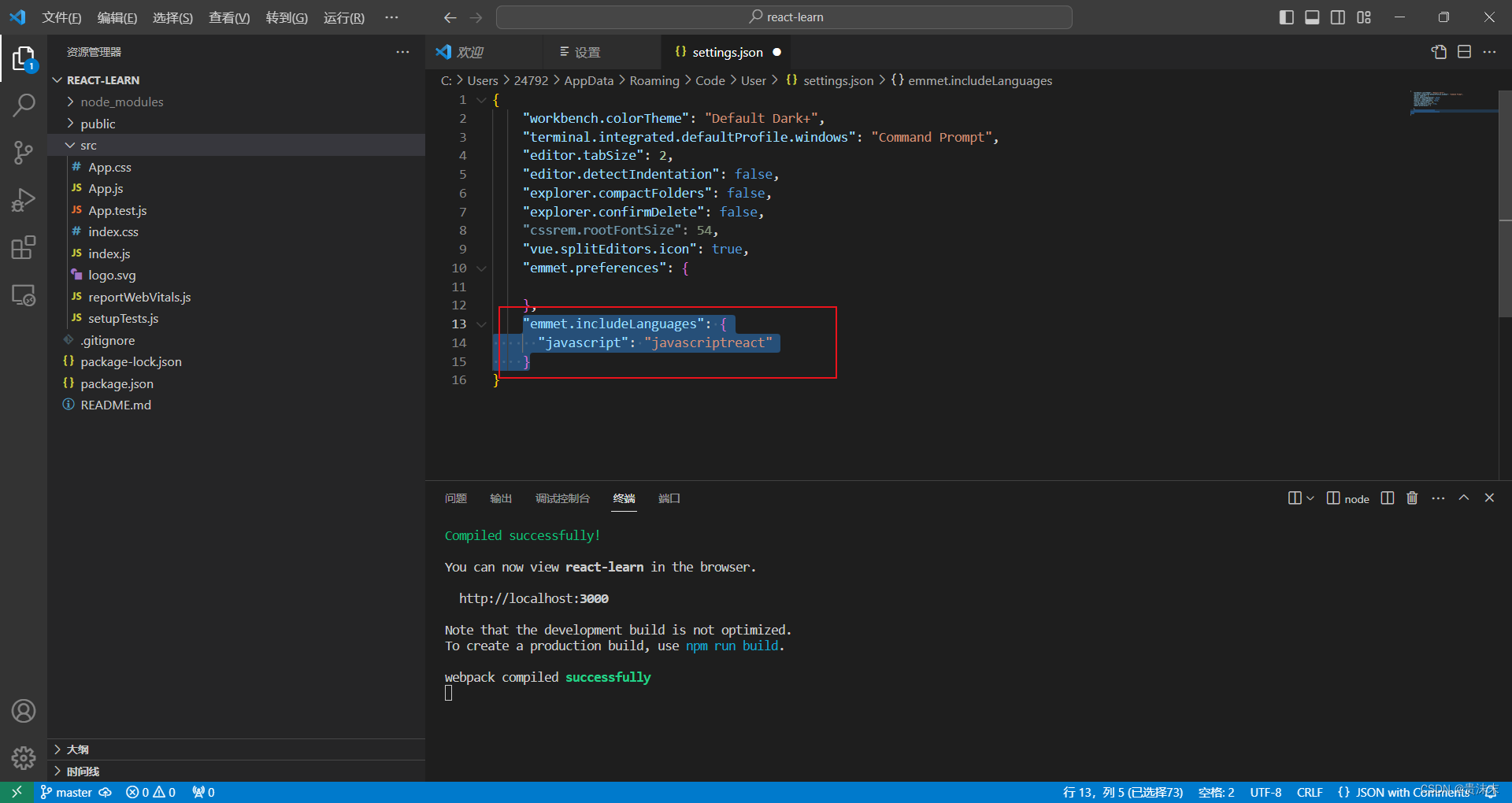Open the Explorer view in activity bar

24,59
